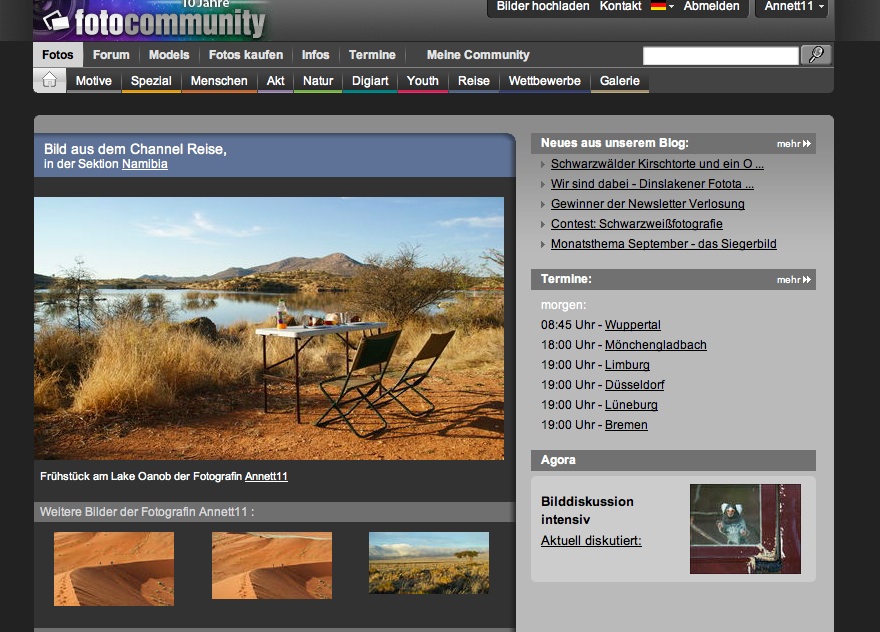Open Contest: Schwarzweißfotografie blog post
This screenshot has width=880, height=632.
click(x=636, y=224)
